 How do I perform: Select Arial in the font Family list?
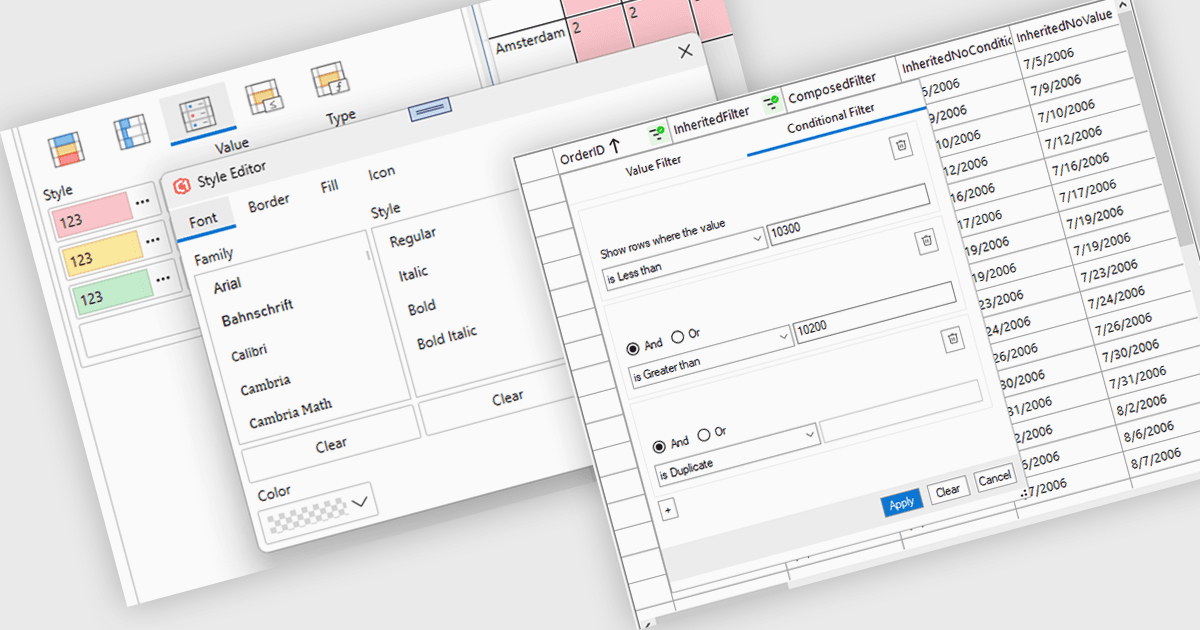[x=227, y=286]
